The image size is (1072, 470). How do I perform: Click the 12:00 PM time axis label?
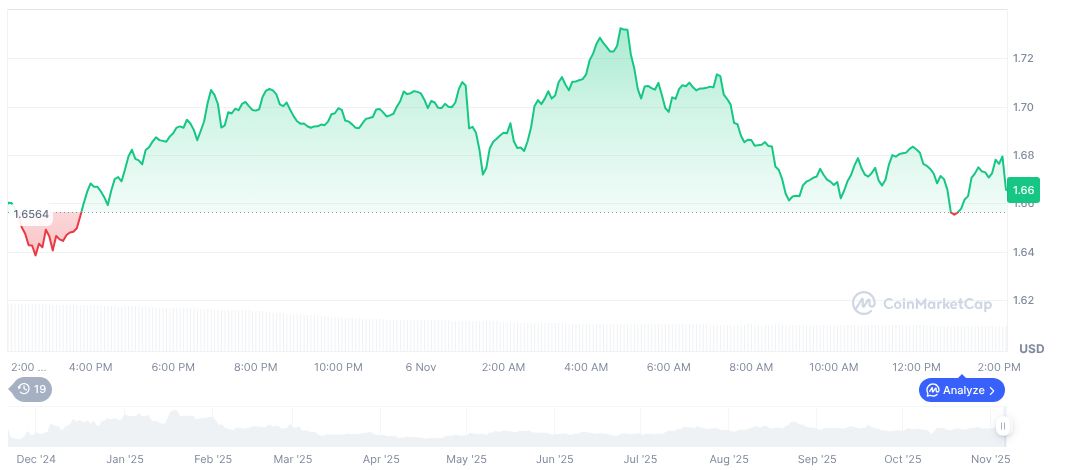pyautogui.click(x=916, y=367)
